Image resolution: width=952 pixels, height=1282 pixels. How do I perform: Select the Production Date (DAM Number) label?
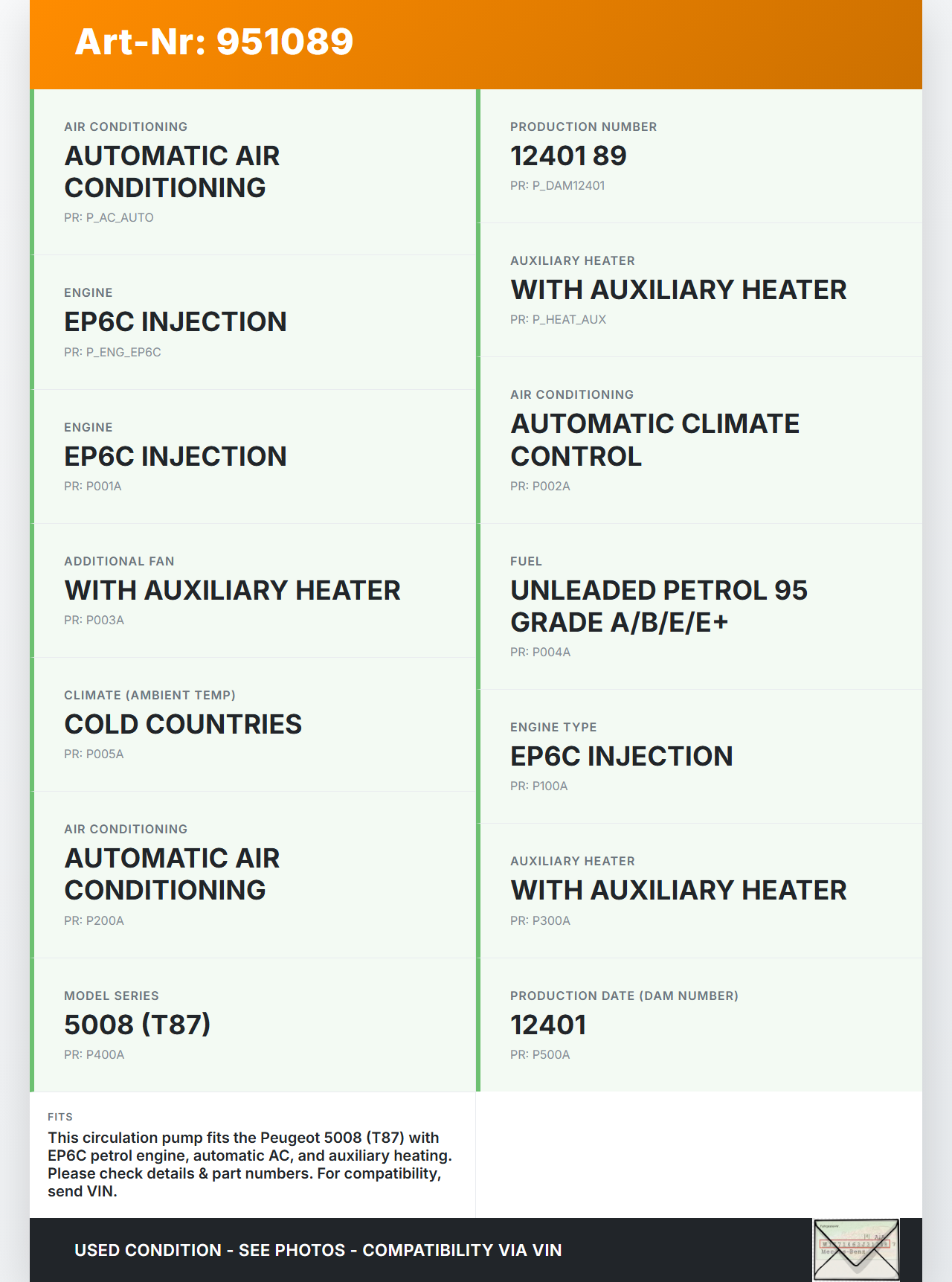624,996
